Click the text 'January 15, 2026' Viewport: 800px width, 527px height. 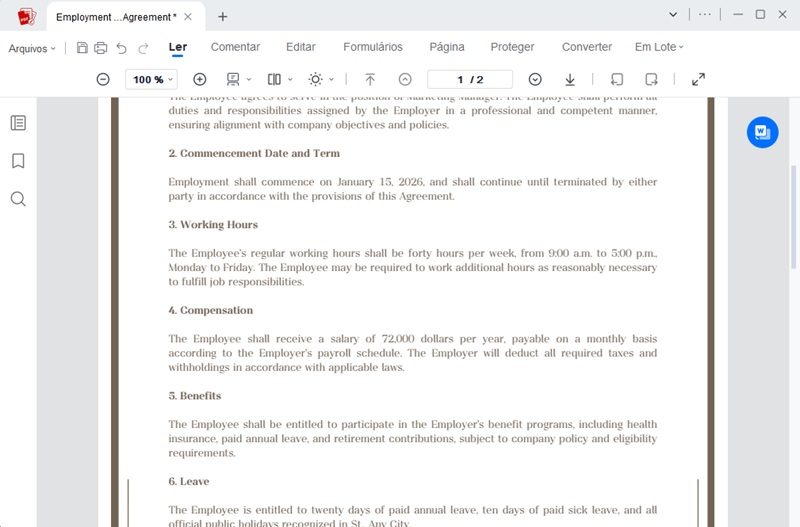(x=380, y=182)
